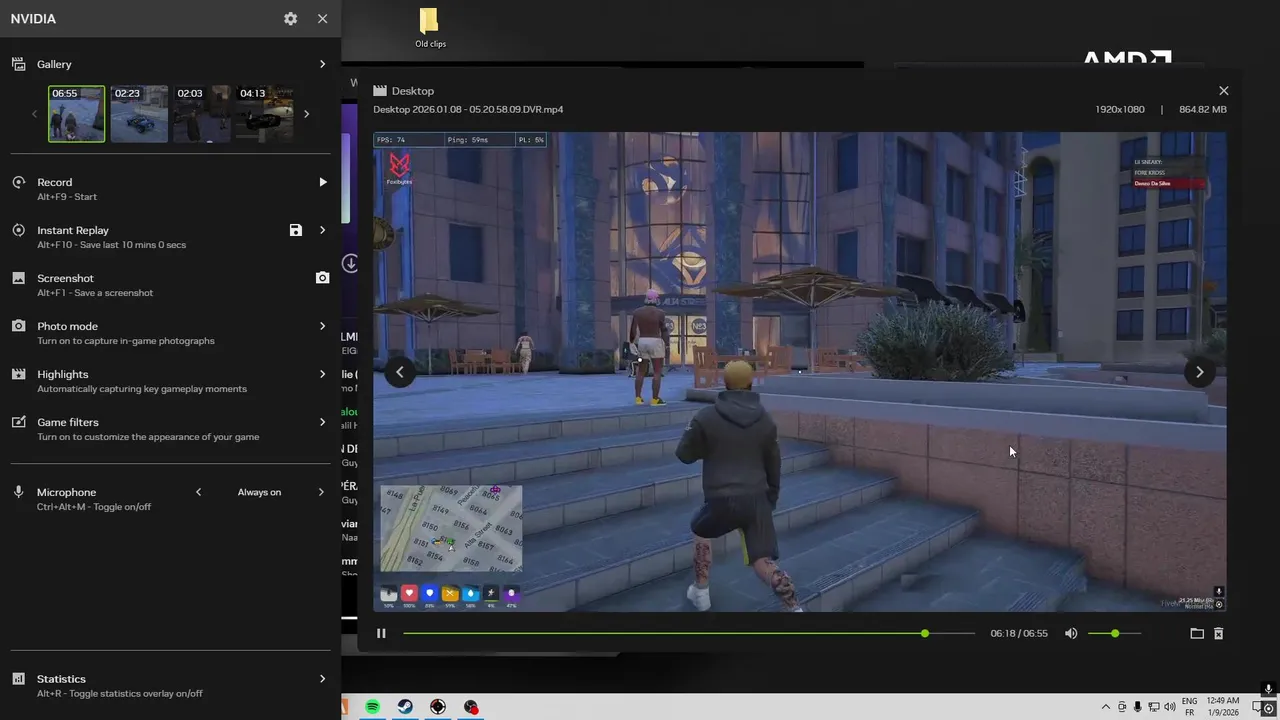Open clip file location folder icon
The width and height of the screenshot is (1280, 720).
[1197, 633]
